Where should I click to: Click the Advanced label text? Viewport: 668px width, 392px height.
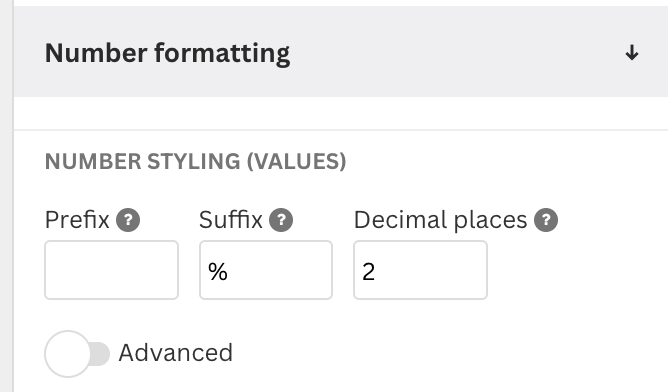tap(176, 353)
